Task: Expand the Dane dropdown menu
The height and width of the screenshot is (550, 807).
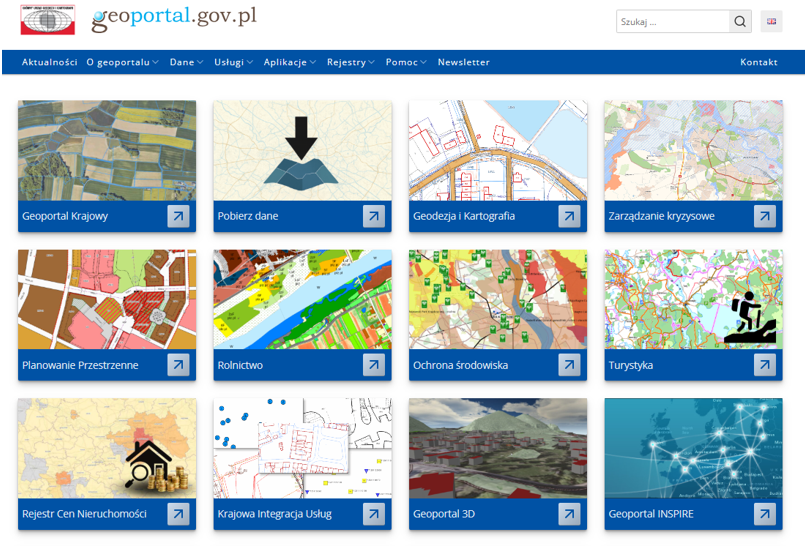Action: 186,62
